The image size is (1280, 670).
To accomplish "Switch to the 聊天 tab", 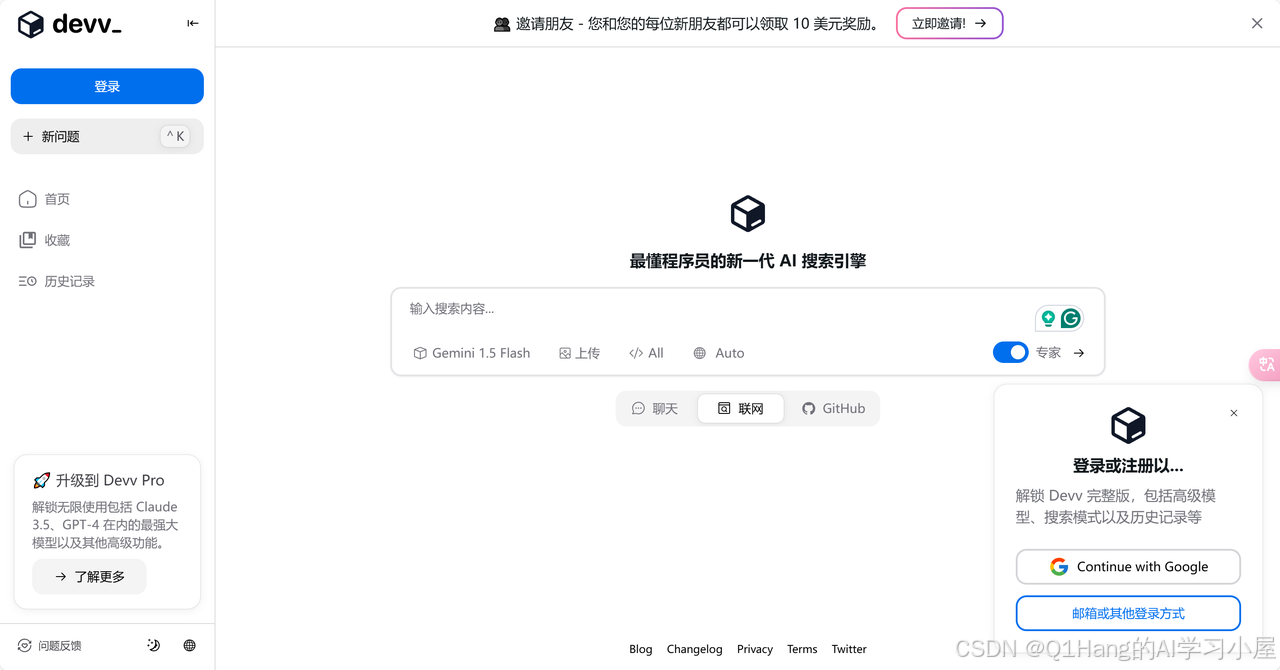I will [655, 408].
